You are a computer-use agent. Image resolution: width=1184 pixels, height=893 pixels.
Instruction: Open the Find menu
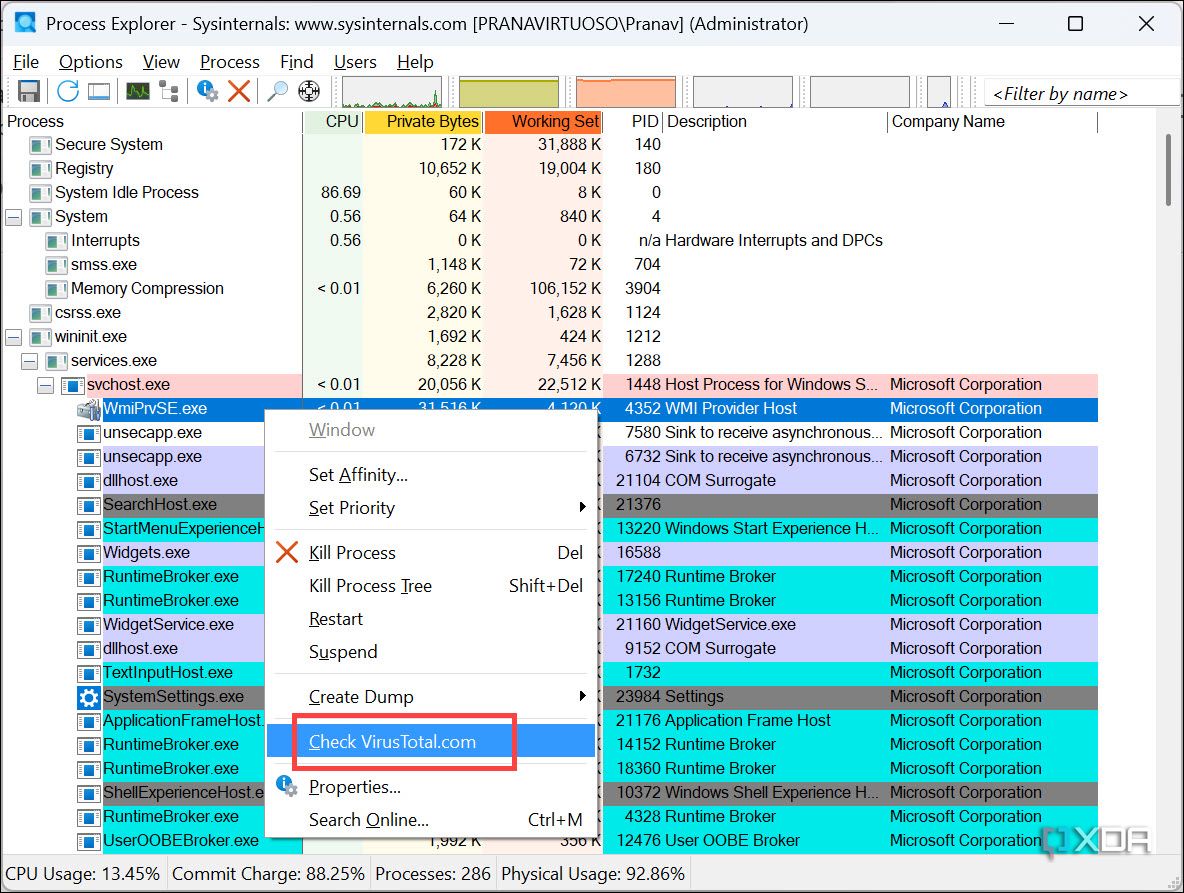pos(296,62)
